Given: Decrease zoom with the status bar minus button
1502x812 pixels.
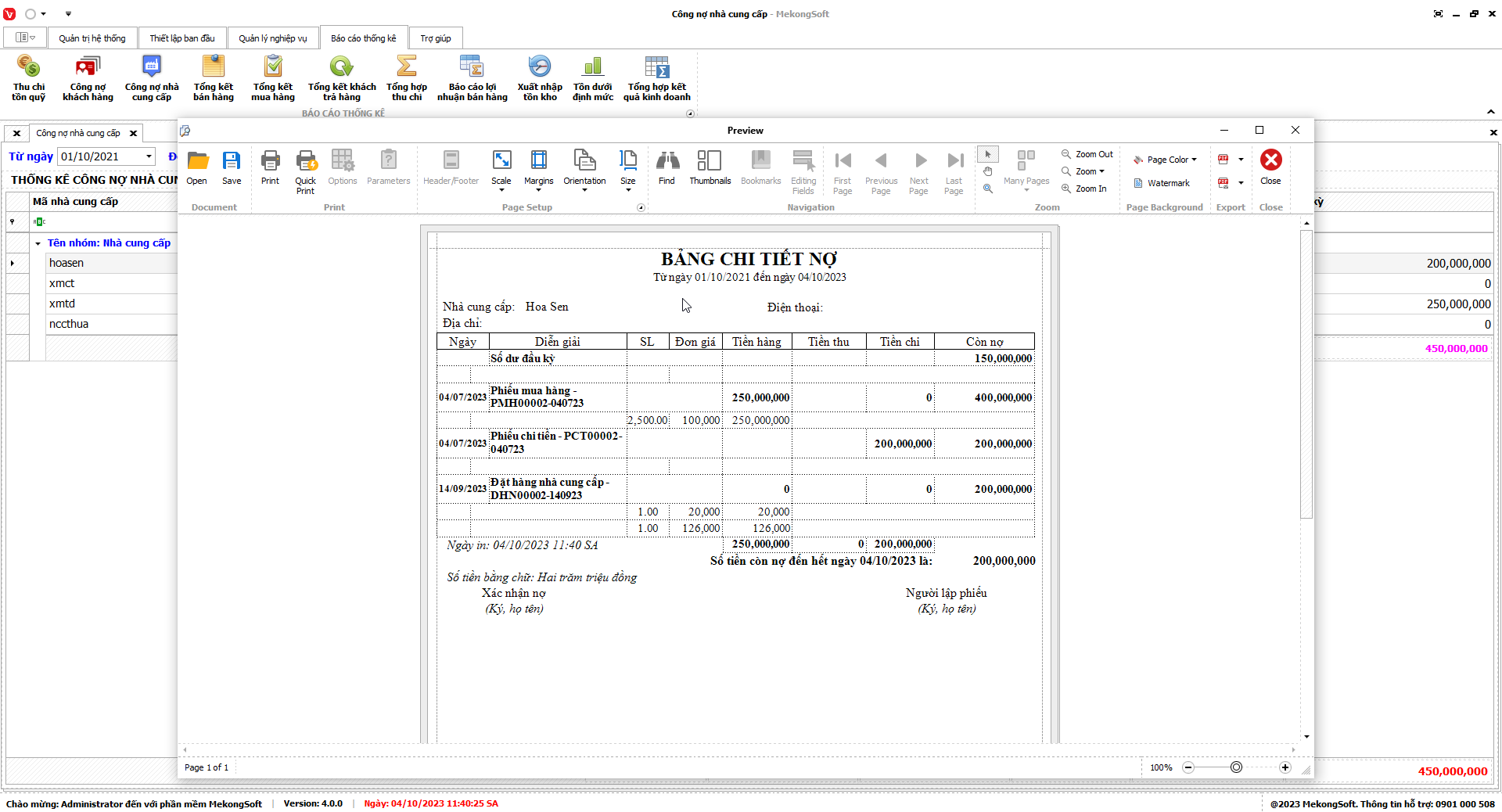Looking at the screenshot, I should 1188,767.
